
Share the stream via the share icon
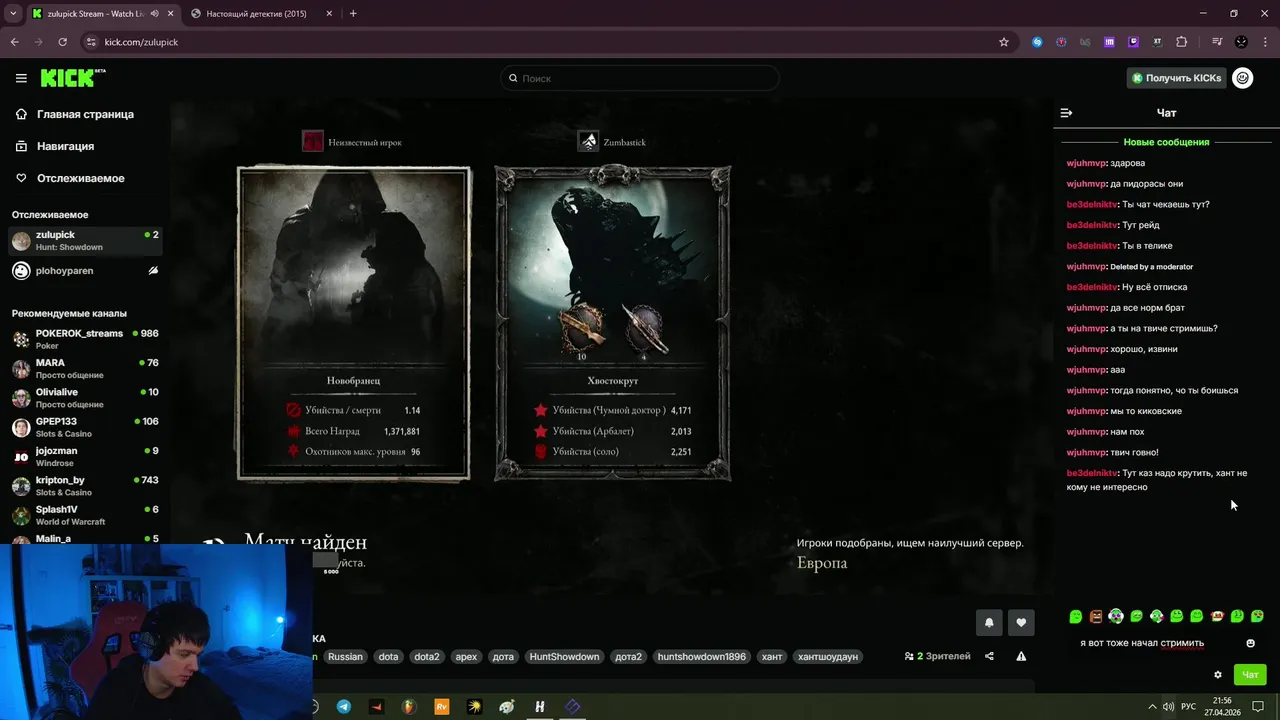pyautogui.click(x=989, y=657)
